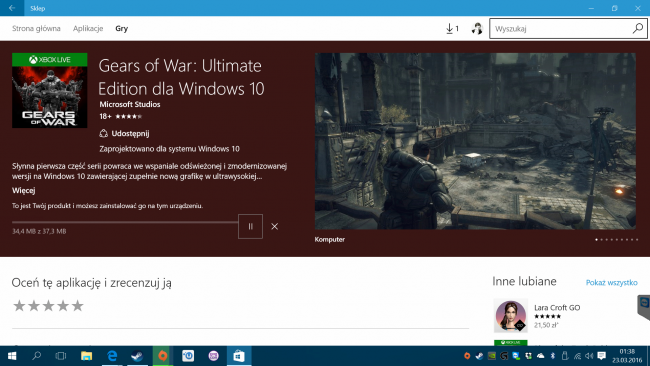
Task: Click the download progress bar
Action: coord(125,222)
